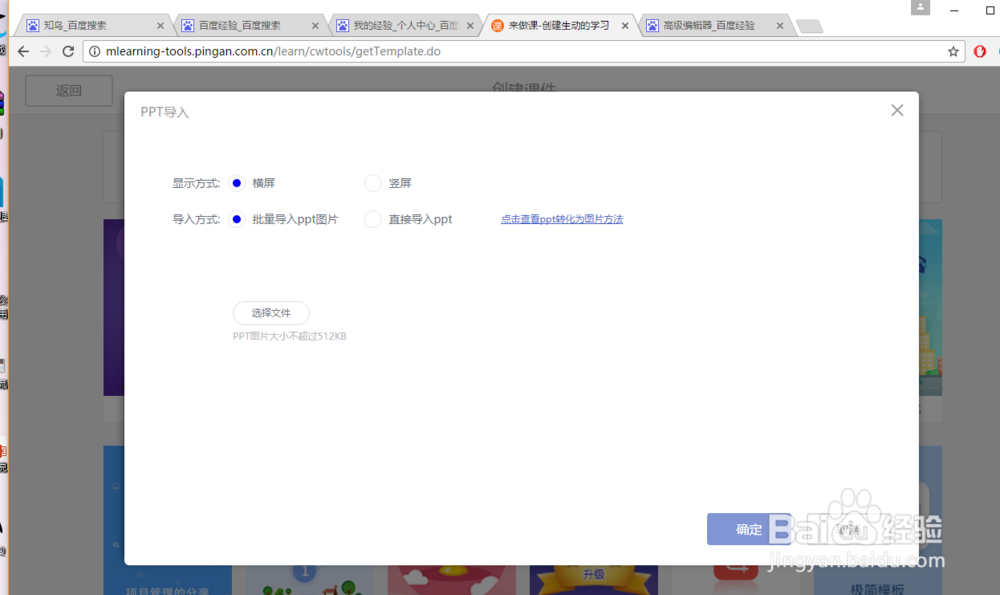The height and width of the screenshot is (595, 1000).
Task: Click the 显示方式 label
Action: click(196, 183)
